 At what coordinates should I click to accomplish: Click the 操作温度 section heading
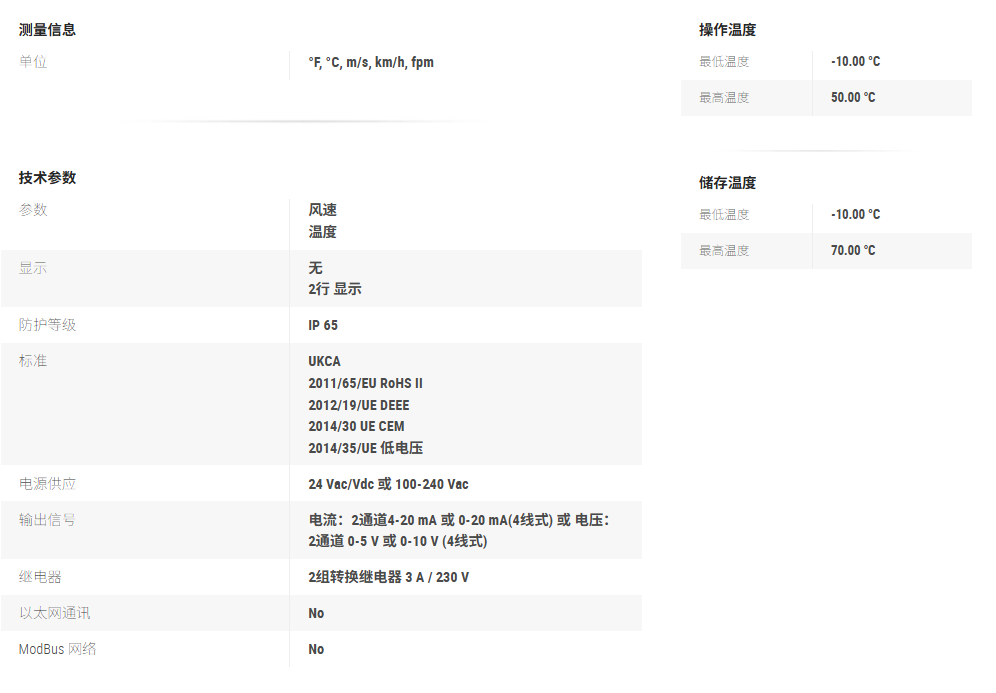point(727,30)
